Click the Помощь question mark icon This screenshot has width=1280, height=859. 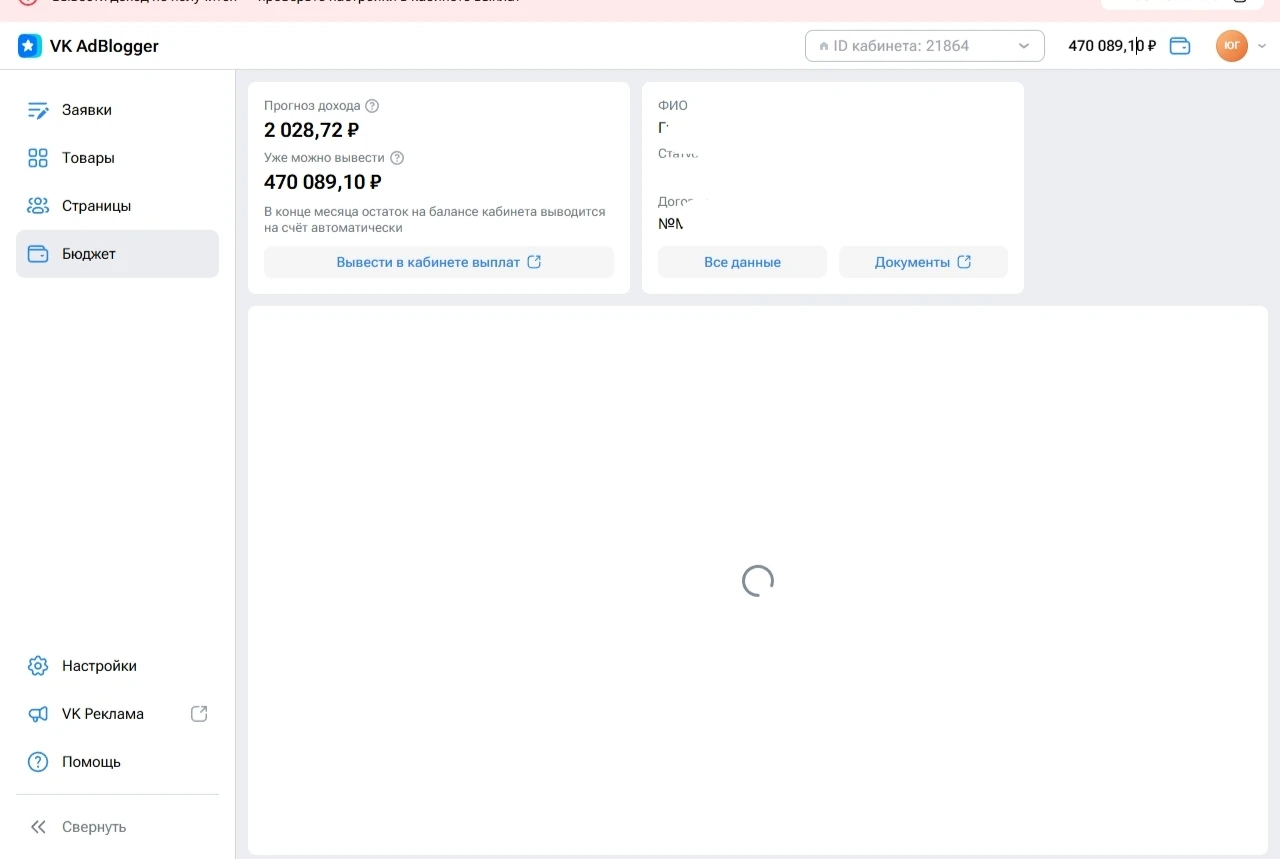[x=38, y=762]
